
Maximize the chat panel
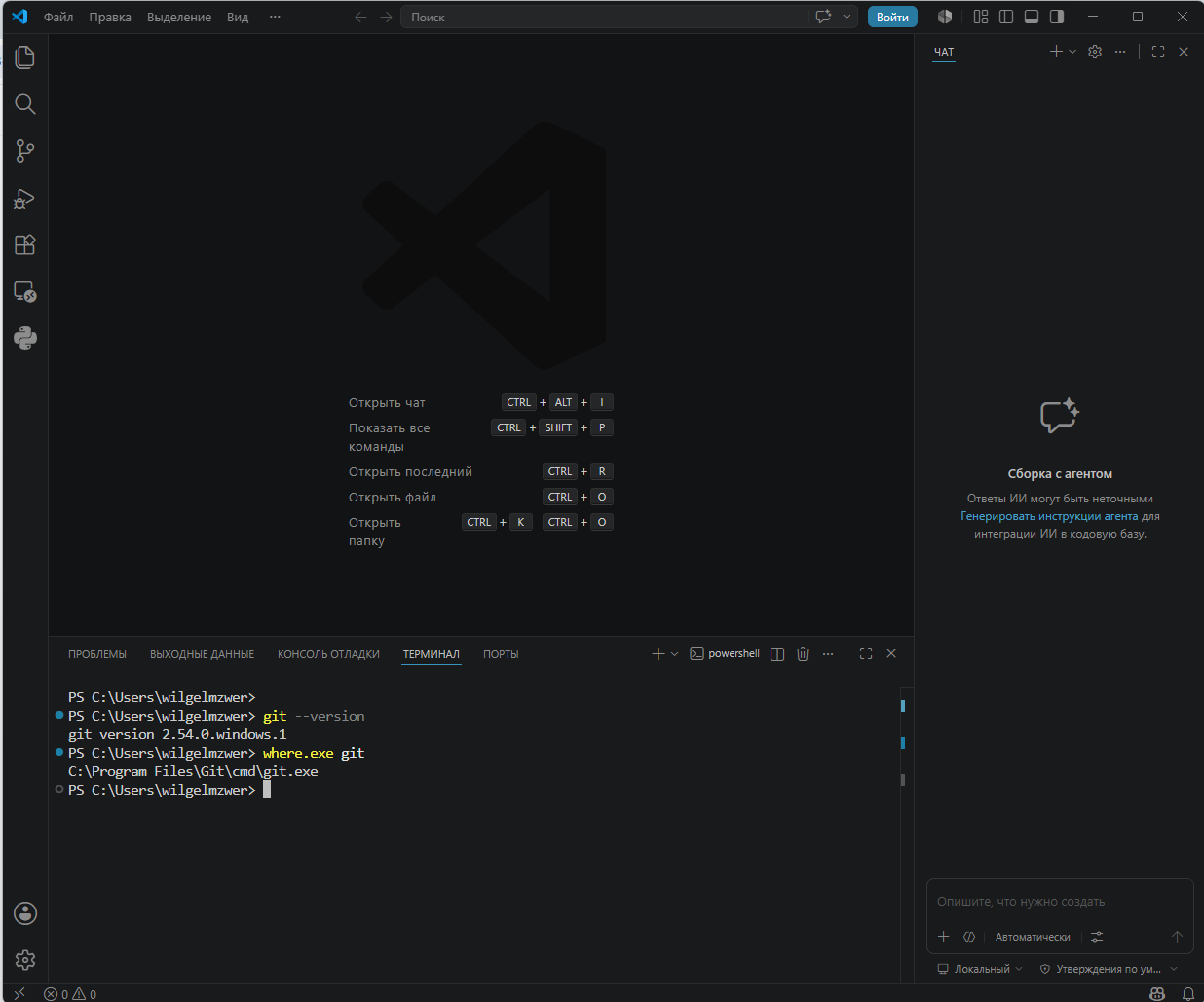coord(1158,52)
